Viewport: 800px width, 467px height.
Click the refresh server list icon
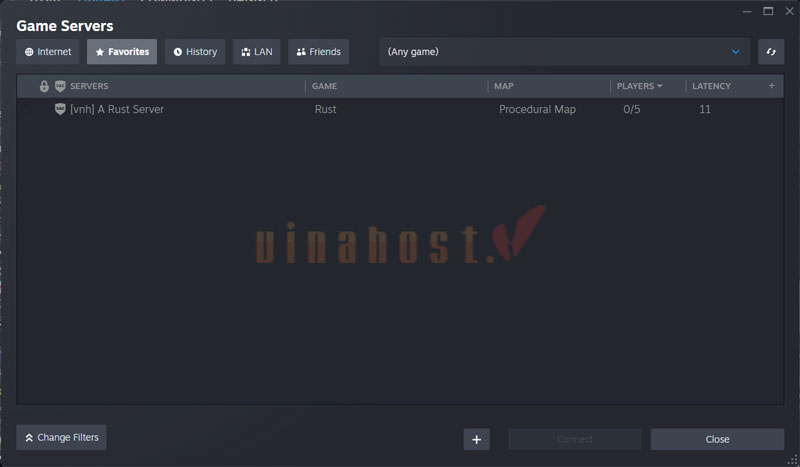771,52
